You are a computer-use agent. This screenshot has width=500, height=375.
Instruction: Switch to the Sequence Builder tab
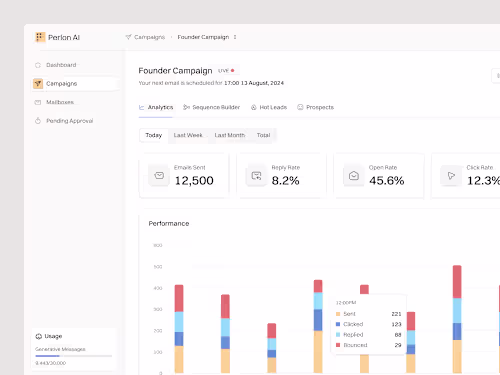tap(212, 107)
